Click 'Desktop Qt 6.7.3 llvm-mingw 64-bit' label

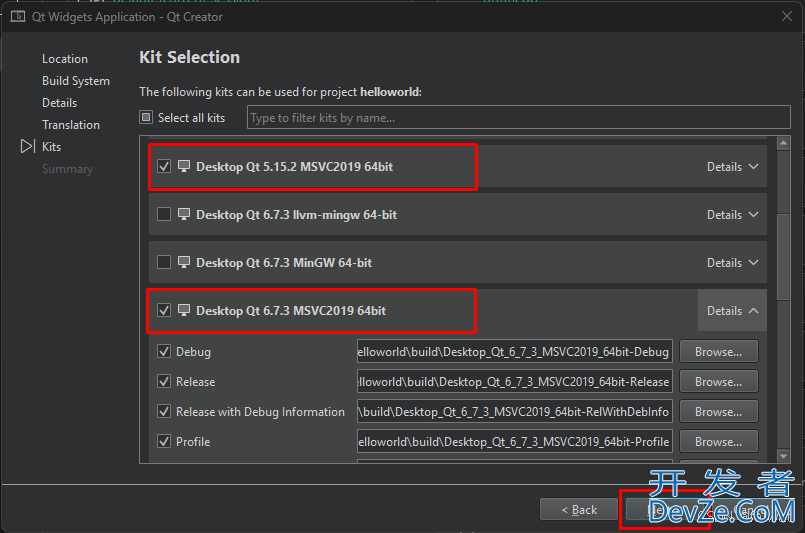(x=296, y=215)
